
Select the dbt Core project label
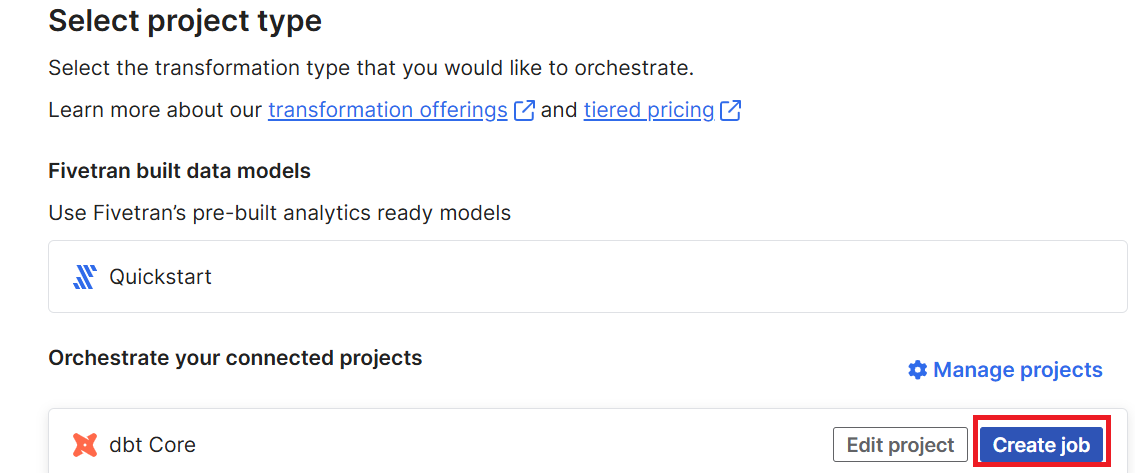point(152,444)
